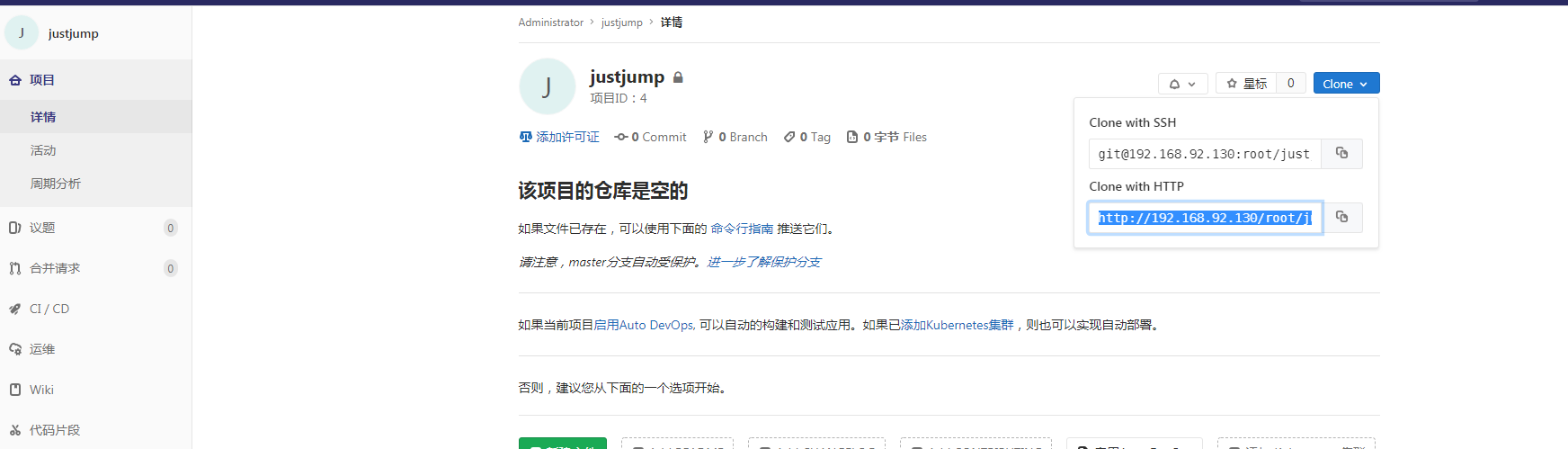Copy the HTTP clone URL
Image resolution: width=1568 pixels, height=449 pixels.
click(x=1341, y=218)
